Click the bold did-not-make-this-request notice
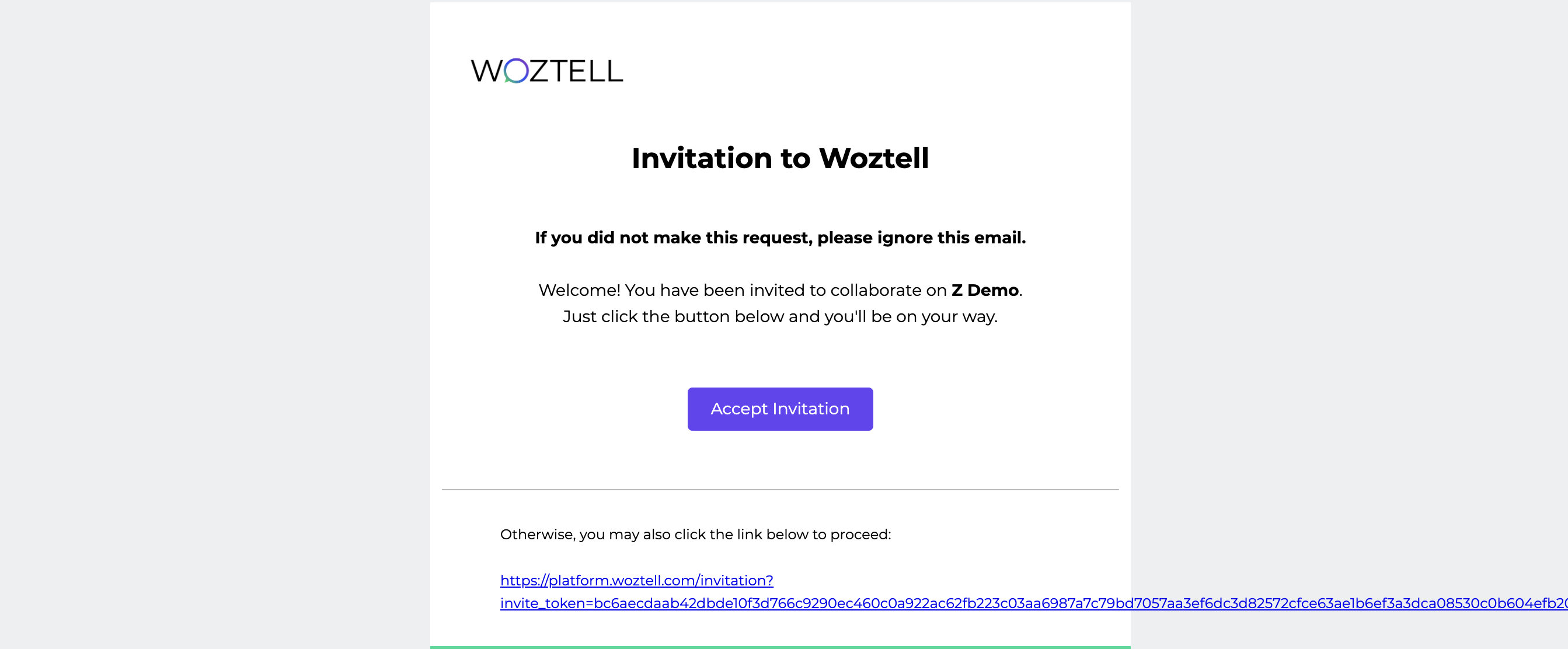Image resolution: width=1568 pixels, height=649 pixels. click(x=780, y=238)
